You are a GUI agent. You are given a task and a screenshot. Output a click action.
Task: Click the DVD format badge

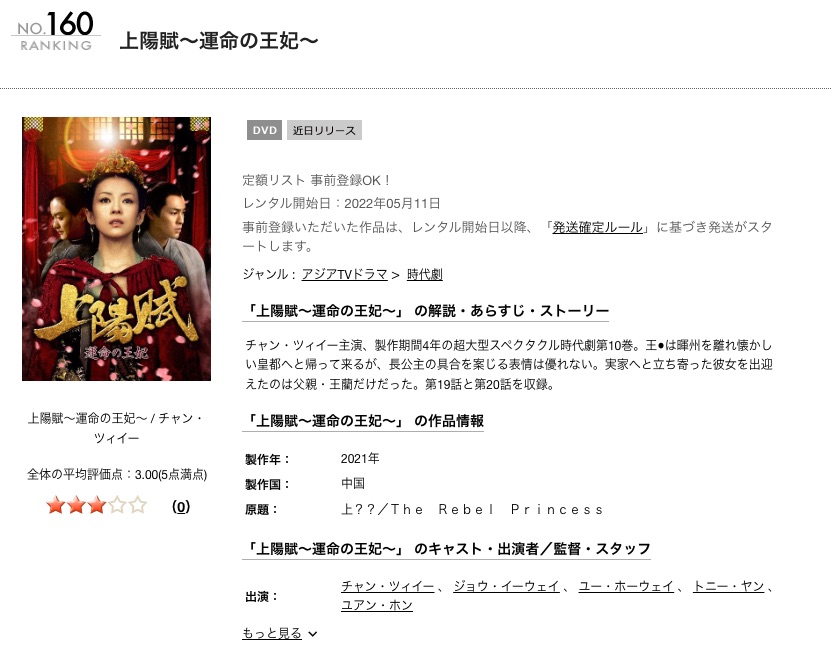pos(264,130)
